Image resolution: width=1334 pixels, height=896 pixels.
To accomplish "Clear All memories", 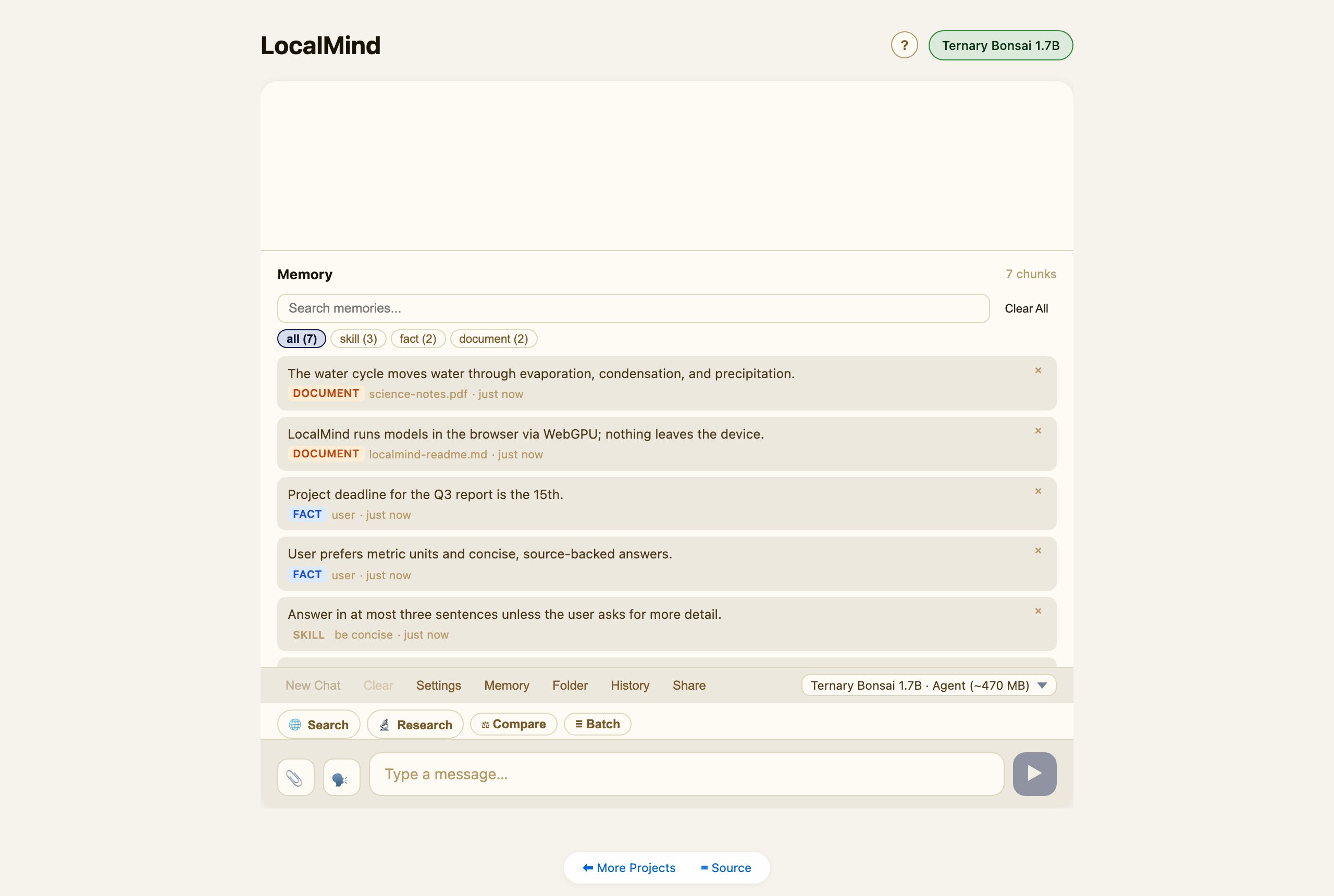I will tap(1026, 308).
